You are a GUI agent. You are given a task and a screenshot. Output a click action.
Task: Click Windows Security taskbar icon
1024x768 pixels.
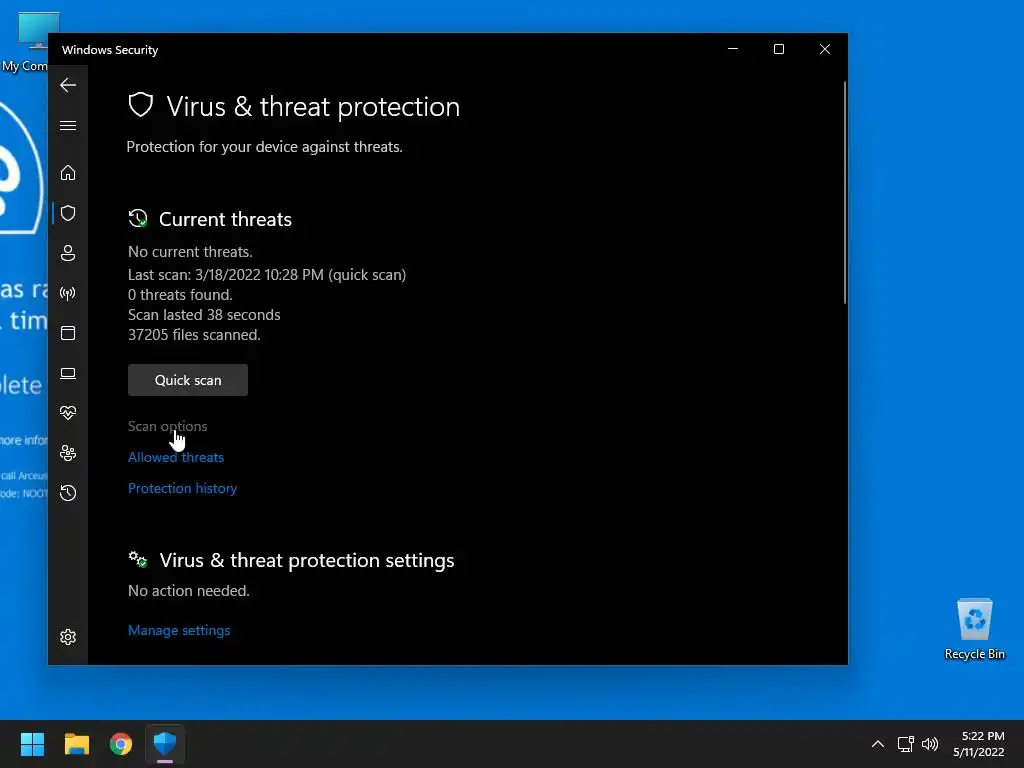pyautogui.click(x=165, y=744)
